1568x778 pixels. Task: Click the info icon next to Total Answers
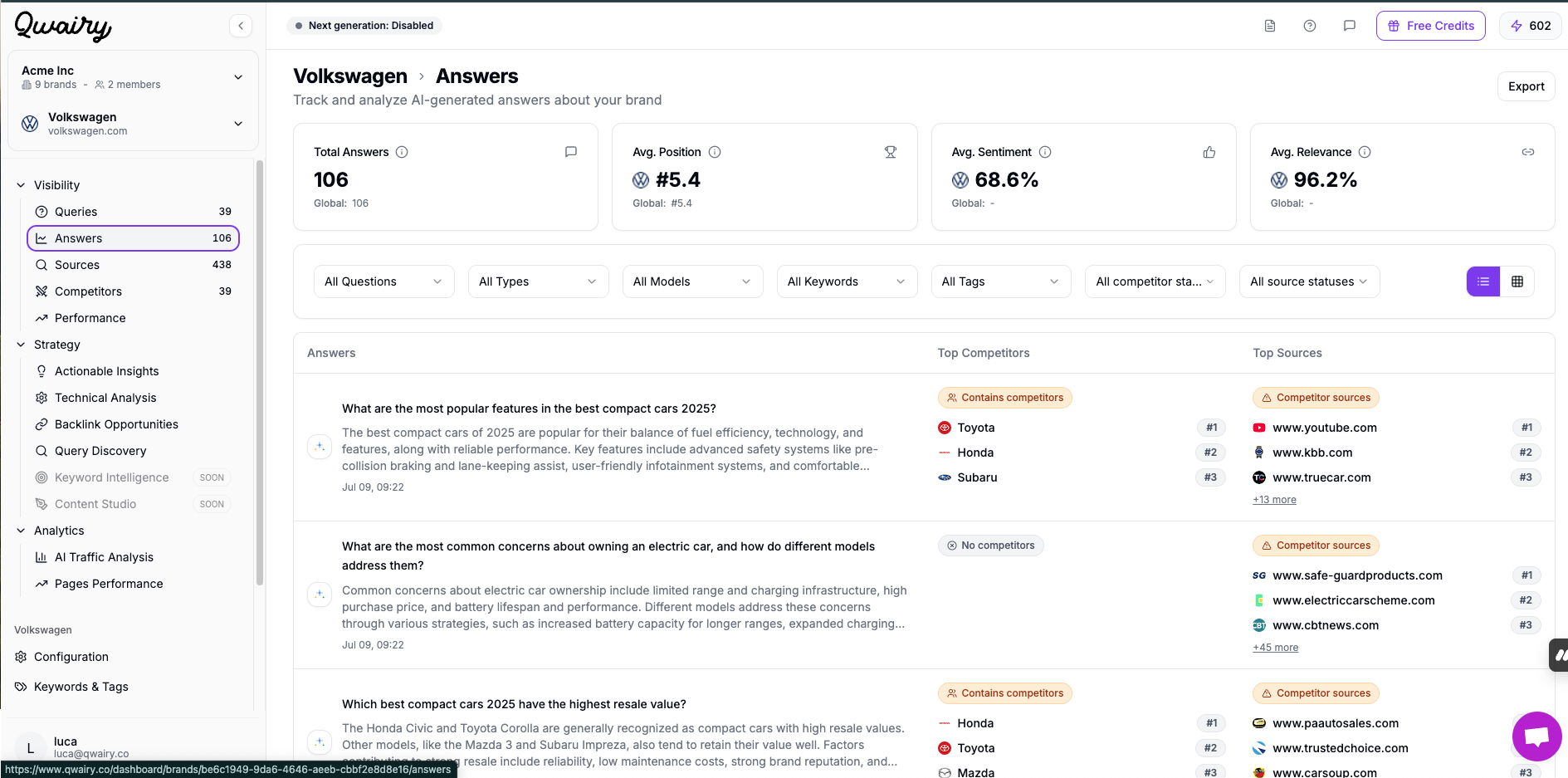pyautogui.click(x=402, y=152)
